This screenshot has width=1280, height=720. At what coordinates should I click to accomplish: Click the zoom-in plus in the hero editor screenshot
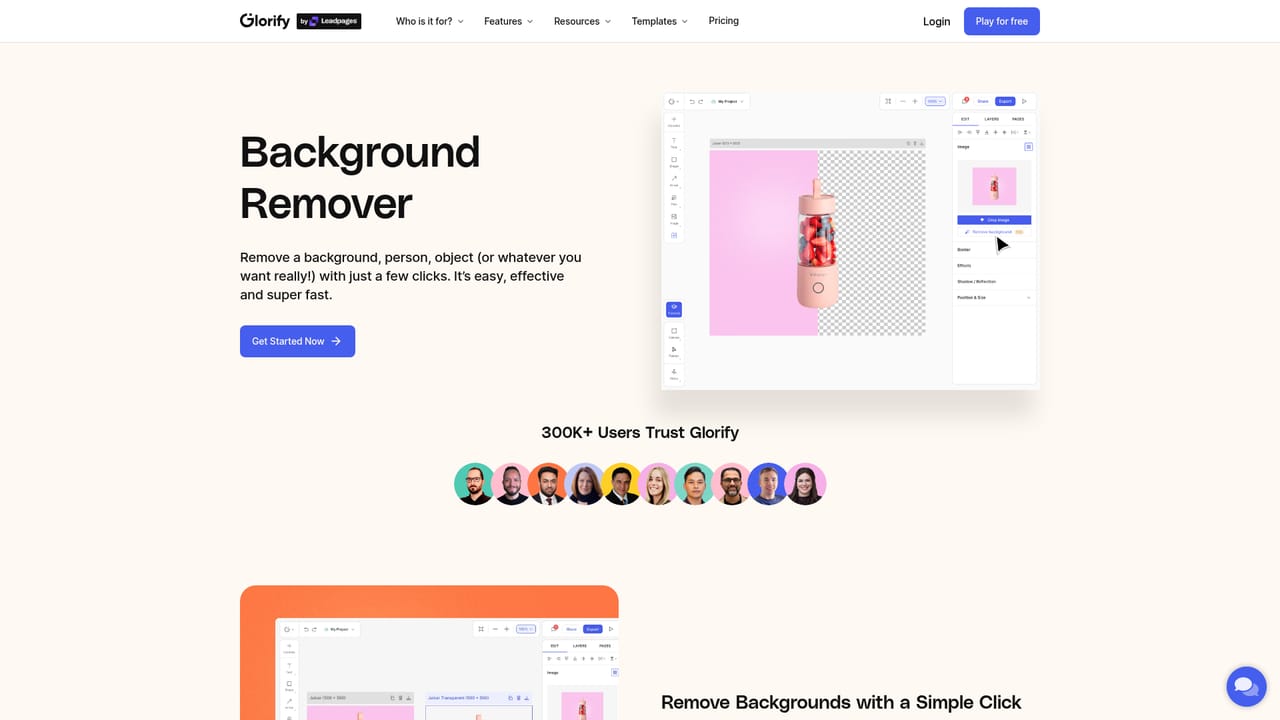915,101
